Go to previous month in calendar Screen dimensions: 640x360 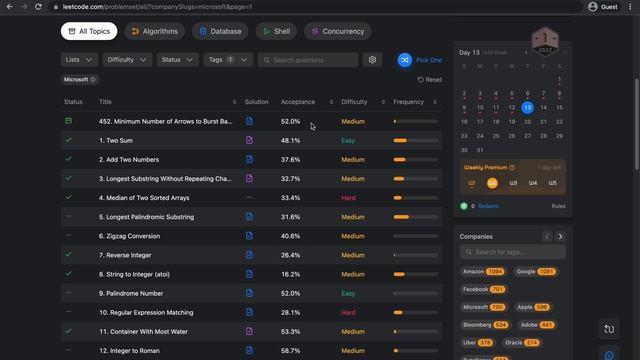(x=526, y=53)
